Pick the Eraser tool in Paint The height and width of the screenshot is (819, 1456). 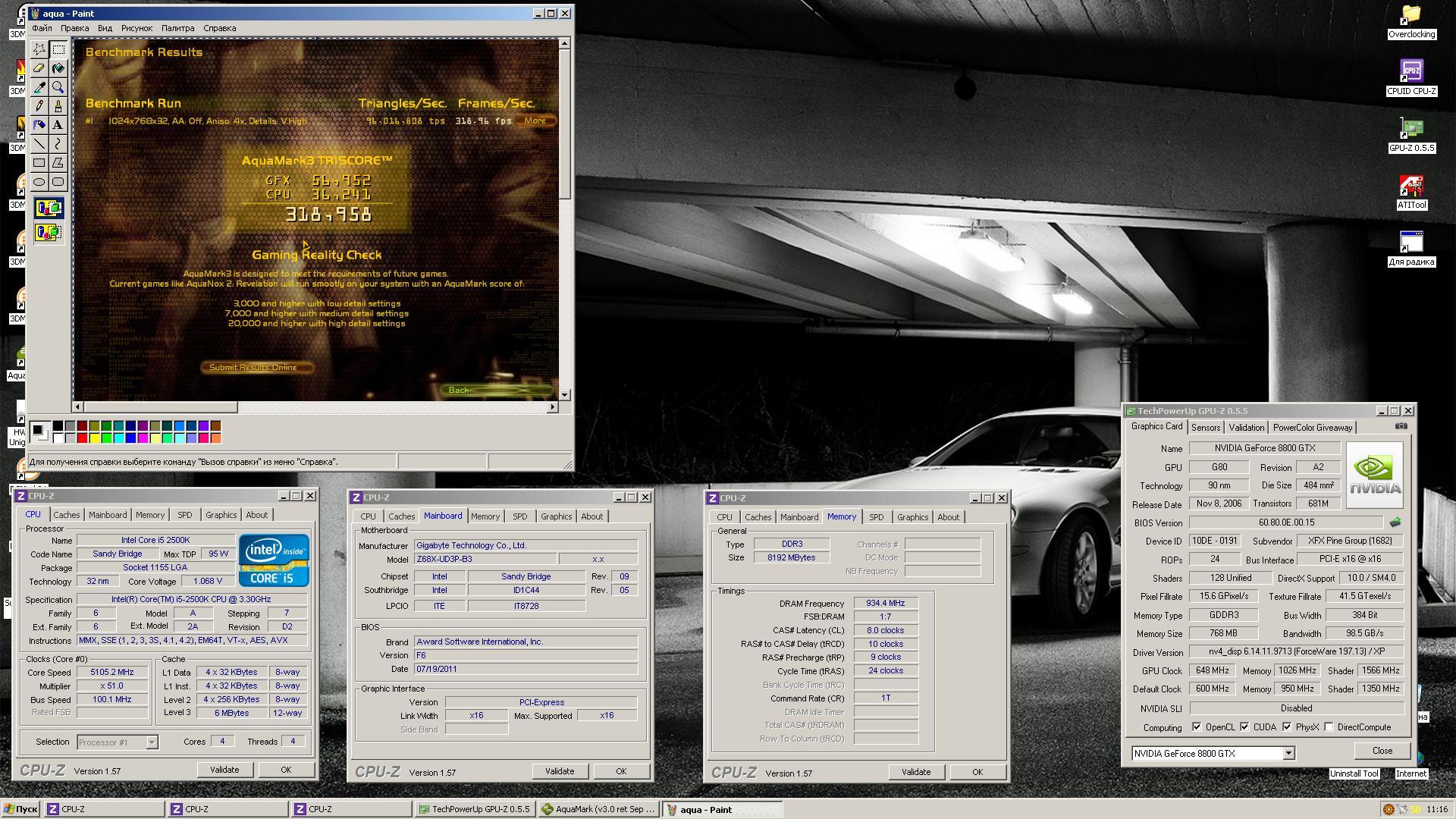39,68
